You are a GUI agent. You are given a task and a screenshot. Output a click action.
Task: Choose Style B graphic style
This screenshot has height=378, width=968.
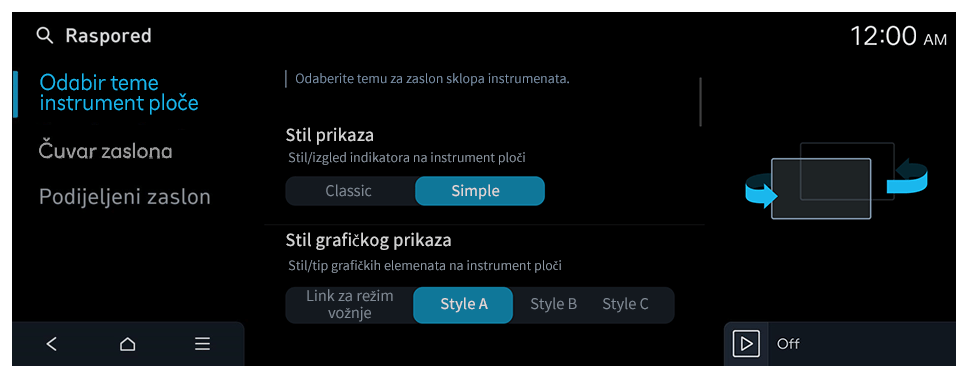point(554,304)
